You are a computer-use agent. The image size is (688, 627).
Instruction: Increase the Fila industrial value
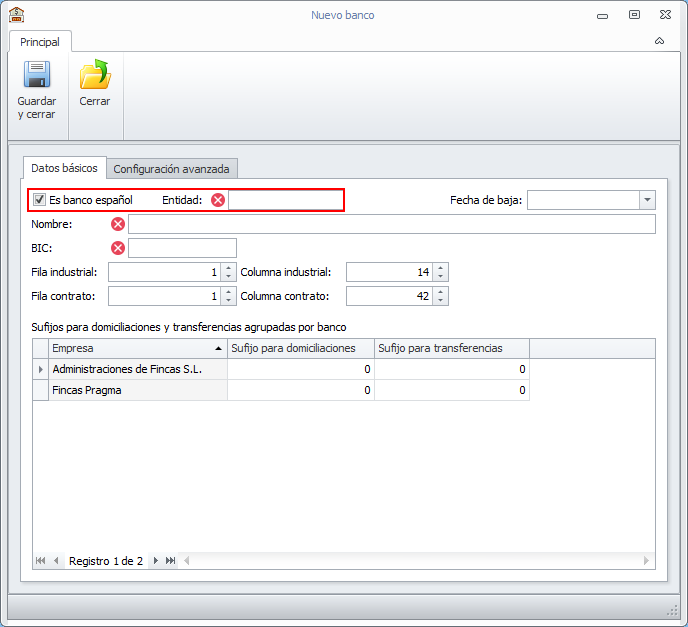[228, 268]
